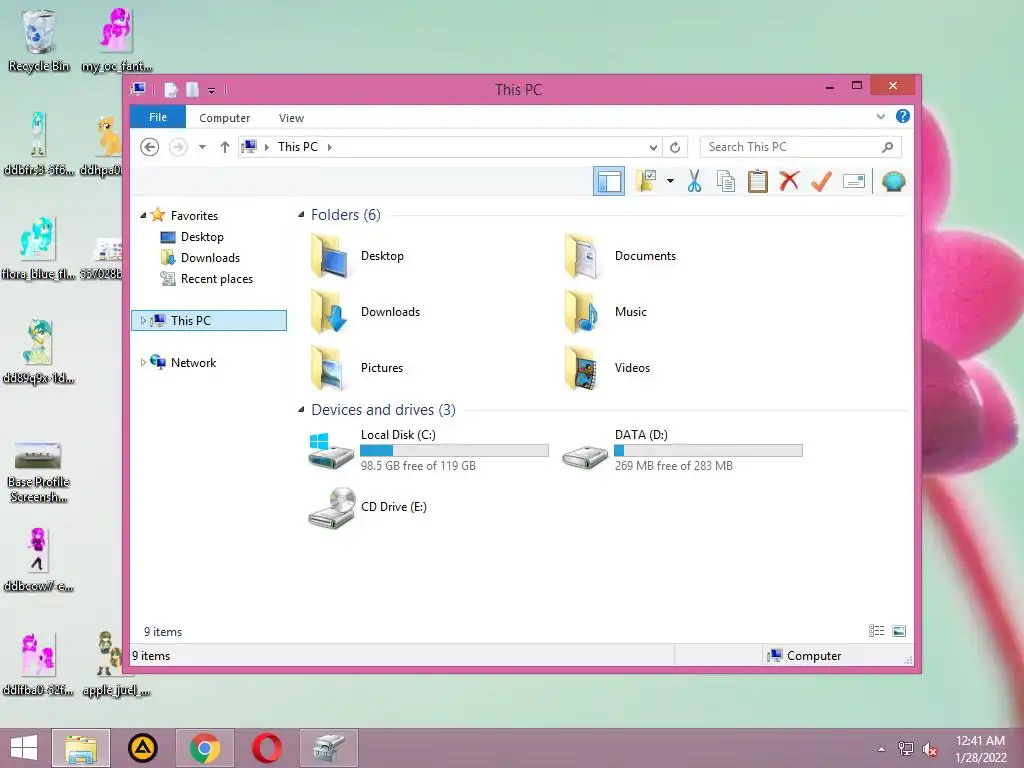This screenshot has width=1024, height=768.
Task: Switch to large icons view icon
Action: pyautogui.click(x=899, y=631)
